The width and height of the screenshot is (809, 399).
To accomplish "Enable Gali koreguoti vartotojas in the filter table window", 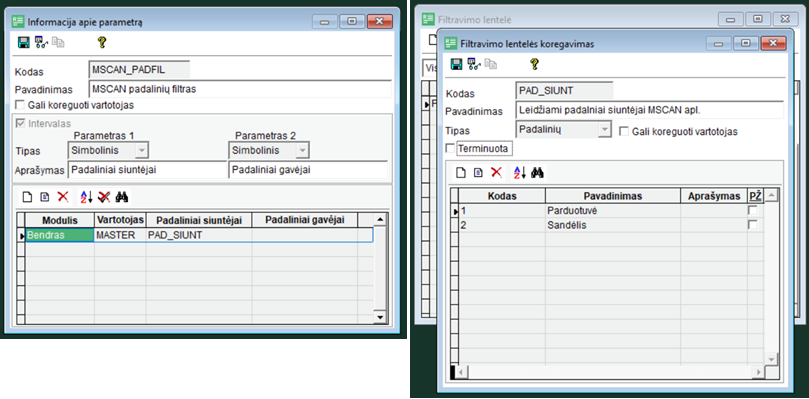I will (623, 132).
